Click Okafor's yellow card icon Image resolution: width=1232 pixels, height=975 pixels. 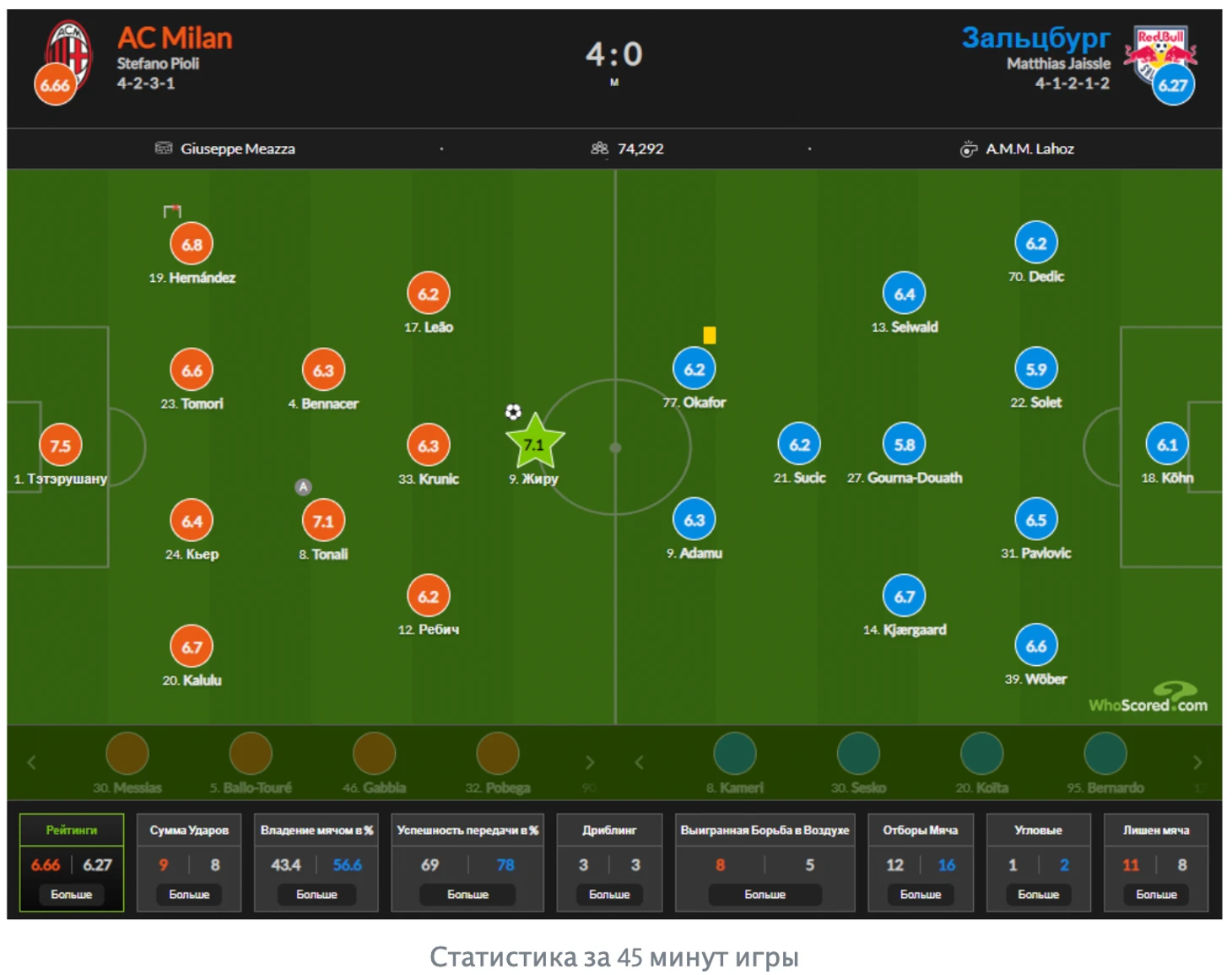(x=710, y=335)
